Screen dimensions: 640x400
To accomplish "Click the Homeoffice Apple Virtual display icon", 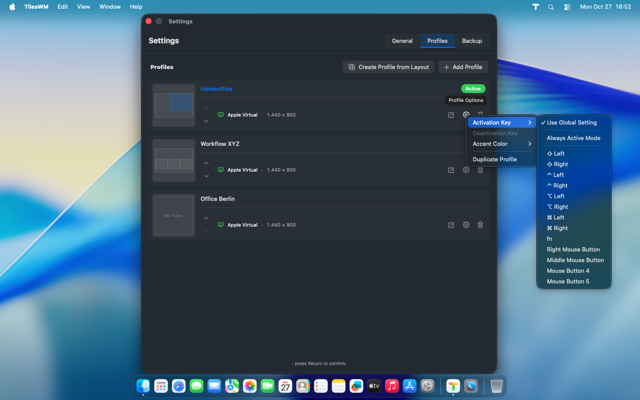I will (220, 115).
